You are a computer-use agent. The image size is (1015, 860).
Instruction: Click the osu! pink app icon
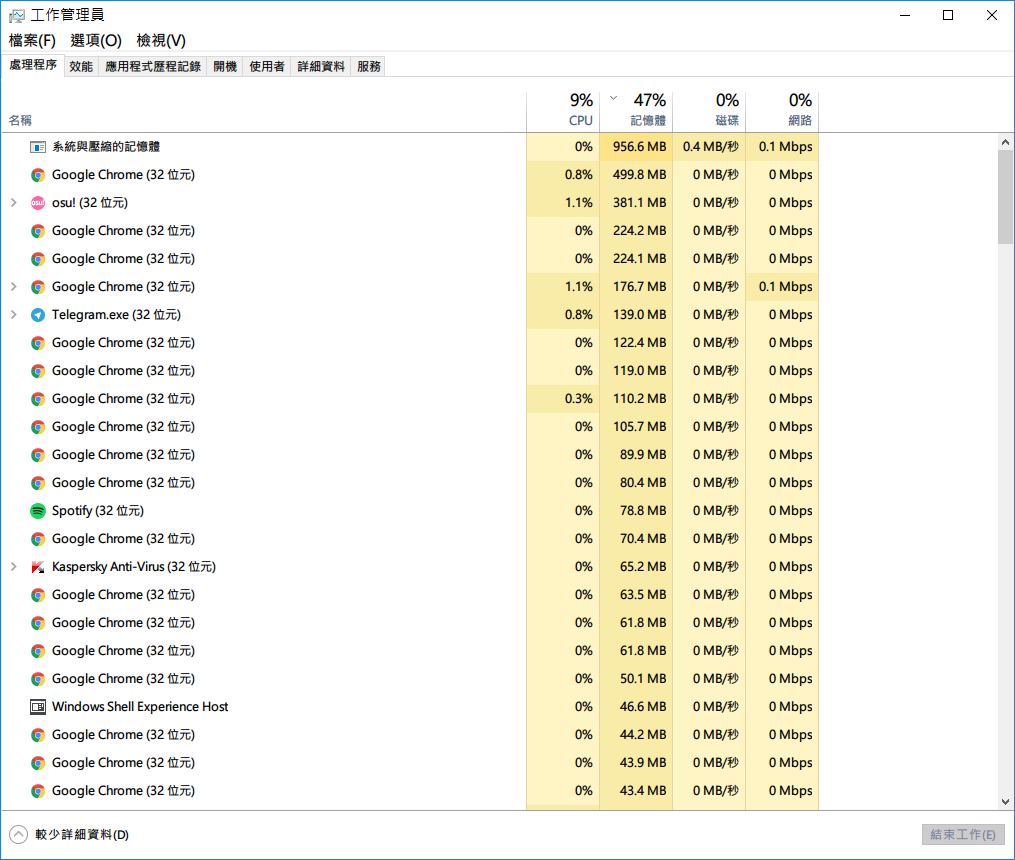coord(38,203)
